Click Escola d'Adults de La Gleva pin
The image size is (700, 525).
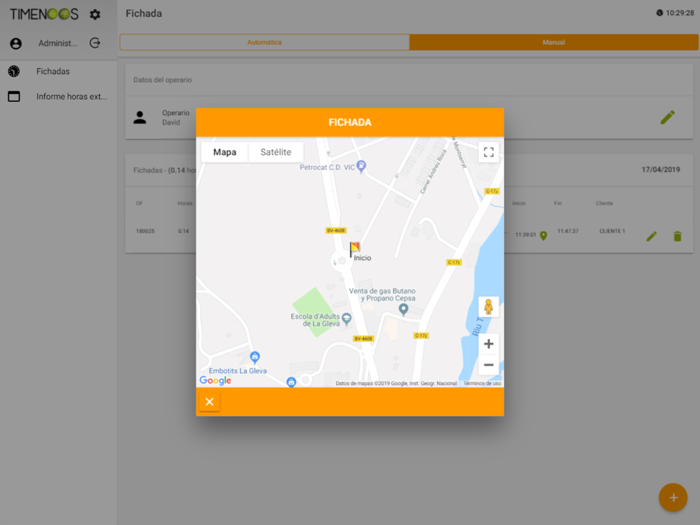click(x=346, y=319)
